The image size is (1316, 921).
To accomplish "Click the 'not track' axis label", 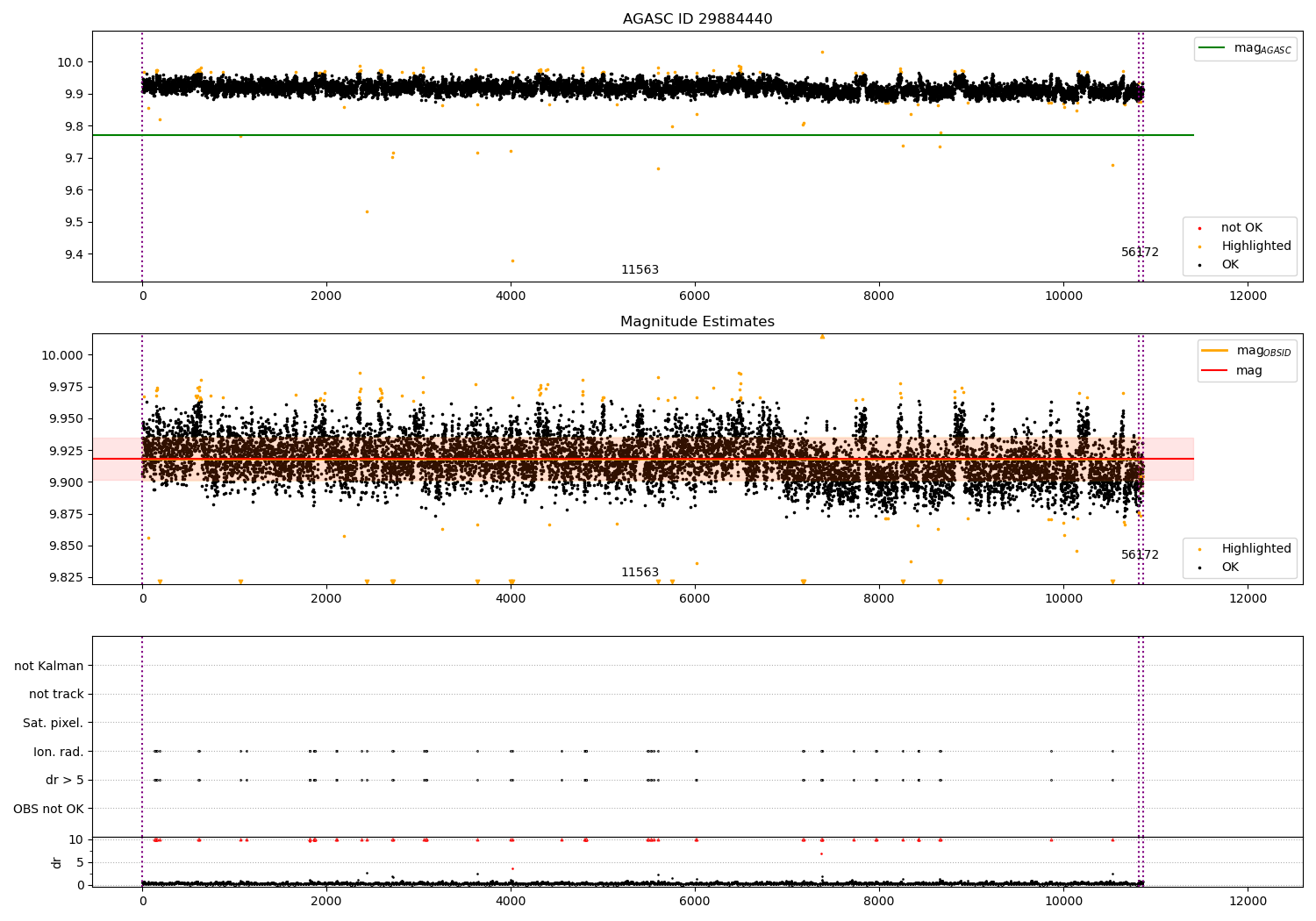I will click(56, 695).
